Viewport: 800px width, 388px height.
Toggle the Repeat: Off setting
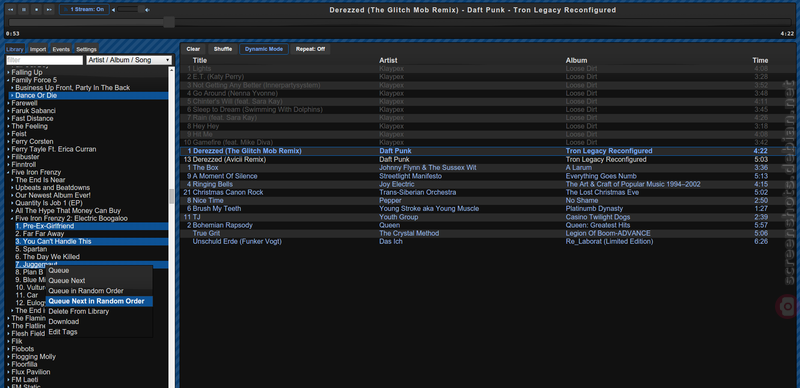310,49
